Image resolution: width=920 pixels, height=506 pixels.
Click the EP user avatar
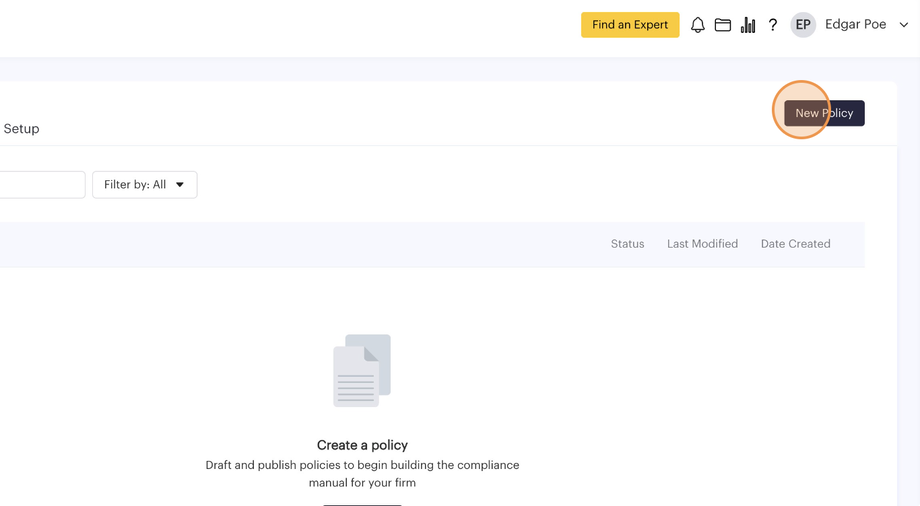[x=803, y=25]
